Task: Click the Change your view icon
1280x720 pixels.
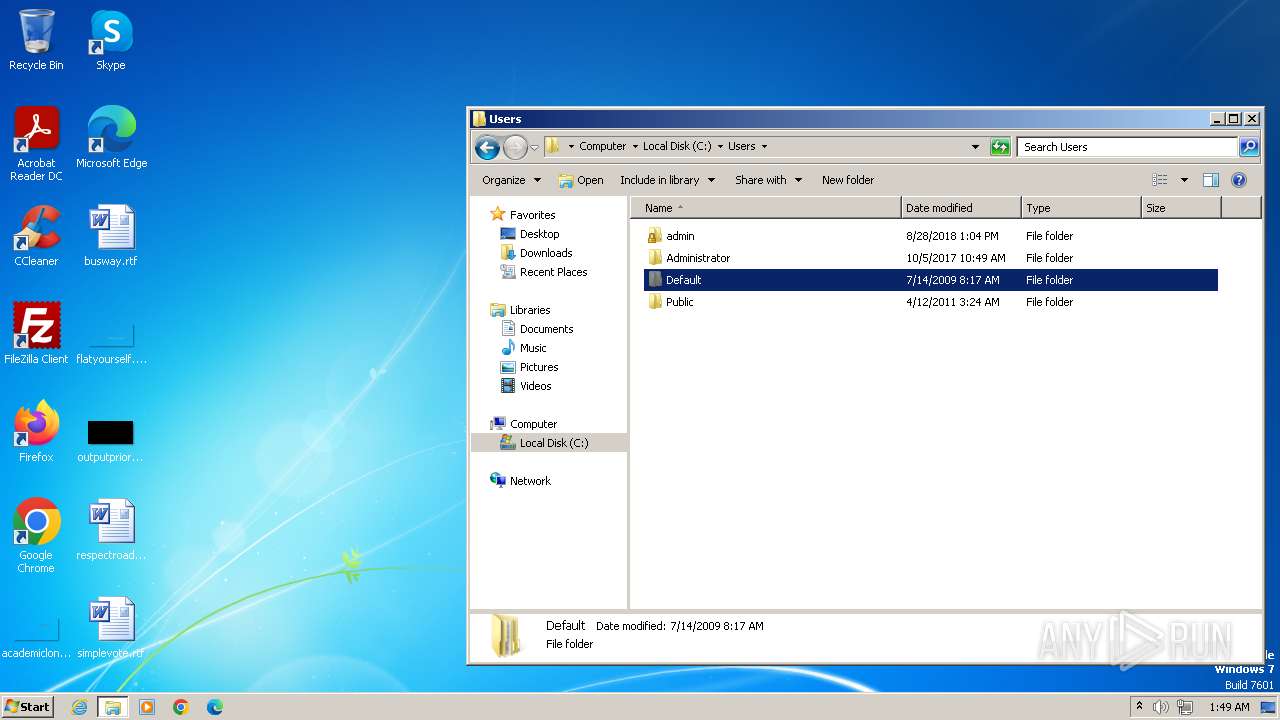Action: (1160, 180)
